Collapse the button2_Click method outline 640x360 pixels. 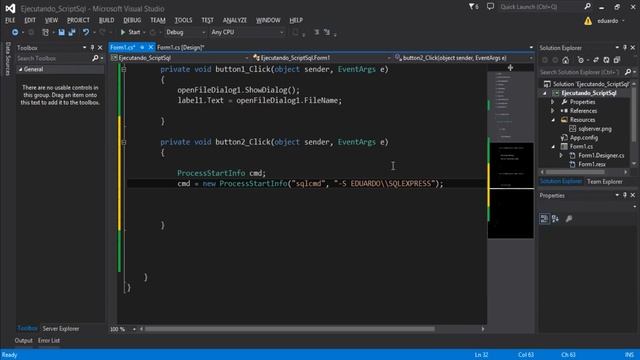click(124, 142)
